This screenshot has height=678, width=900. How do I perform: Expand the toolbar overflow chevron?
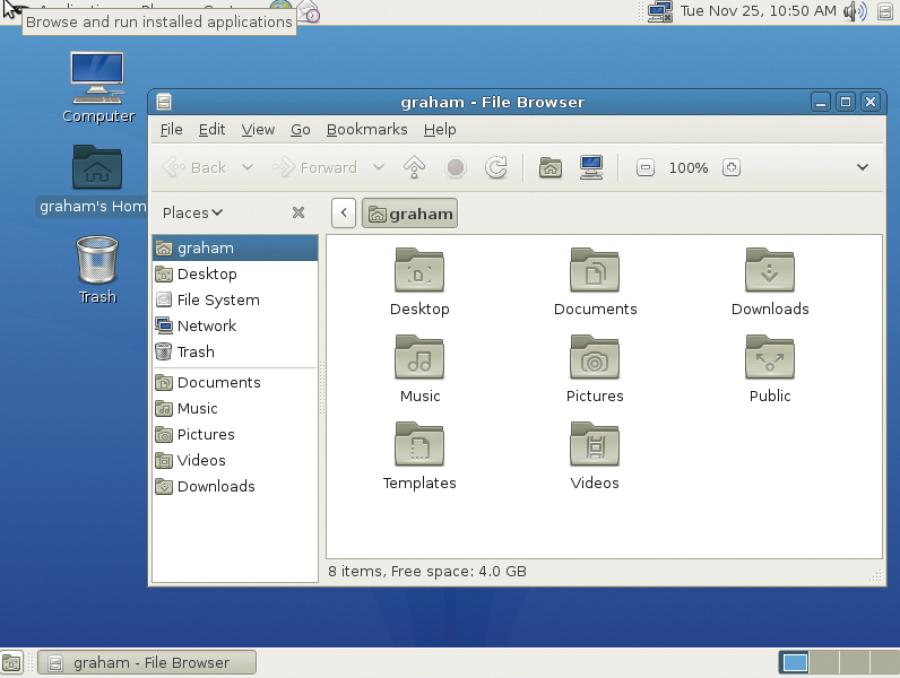(862, 167)
